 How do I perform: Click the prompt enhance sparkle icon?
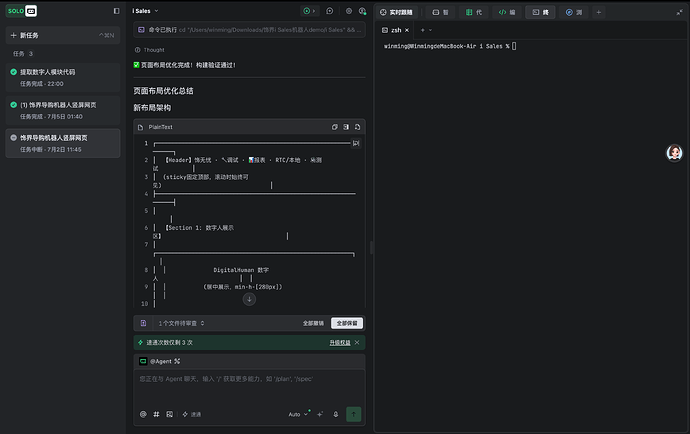pos(320,414)
